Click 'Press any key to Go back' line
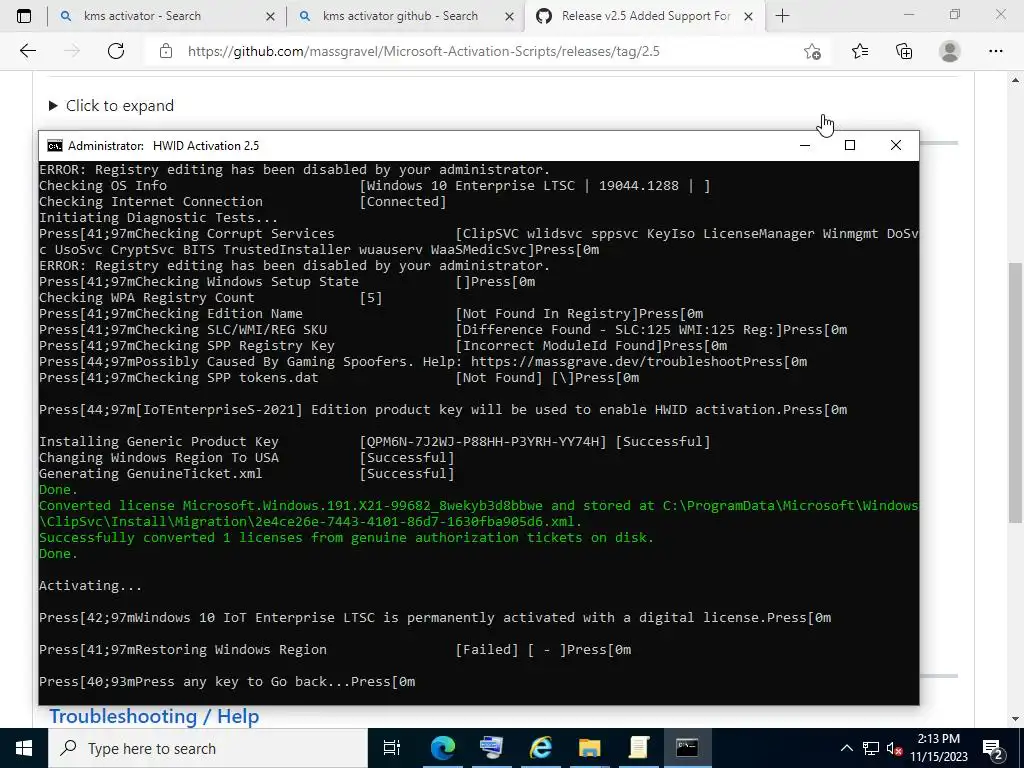The height and width of the screenshot is (768, 1024). tap(227, 682)
